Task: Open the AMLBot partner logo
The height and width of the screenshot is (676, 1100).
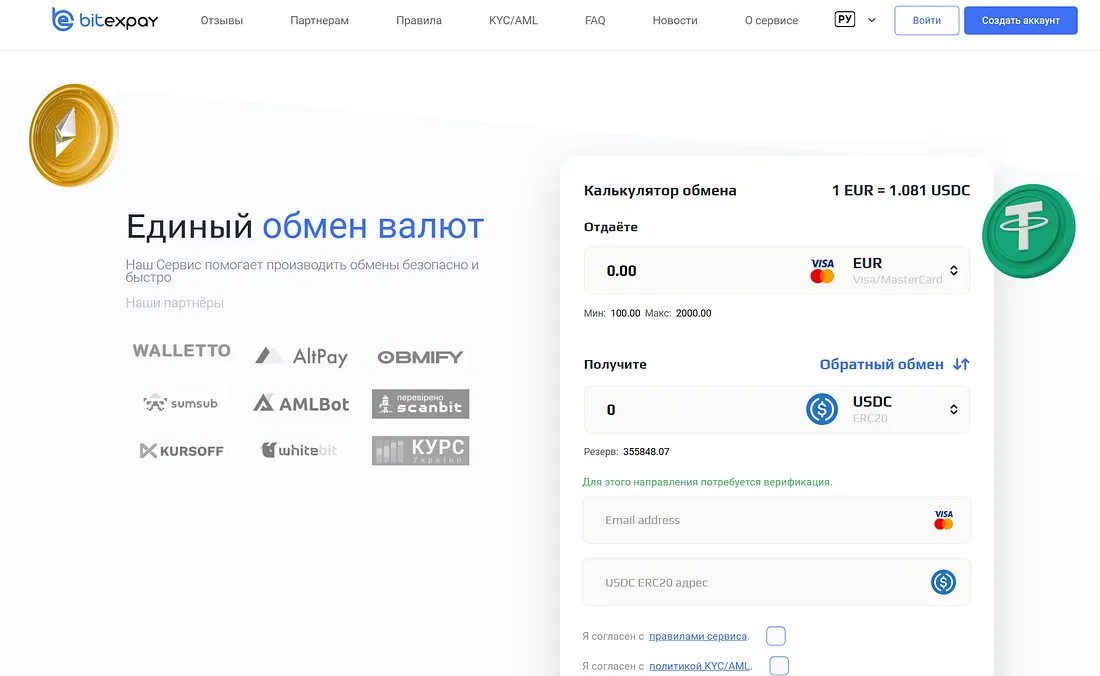Action: tap(301, 404)
